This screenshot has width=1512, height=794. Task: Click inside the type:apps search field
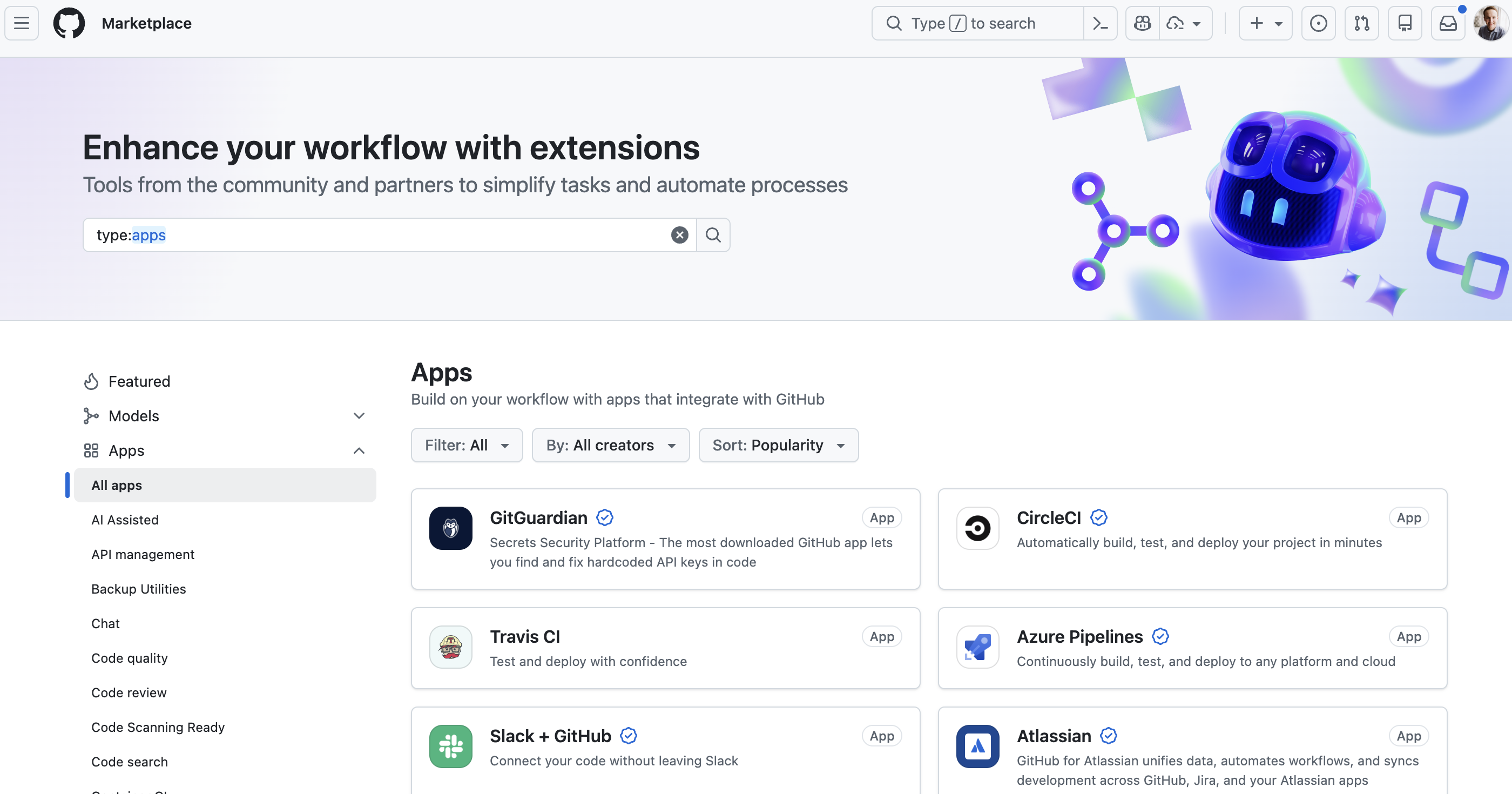click(382, 235)
